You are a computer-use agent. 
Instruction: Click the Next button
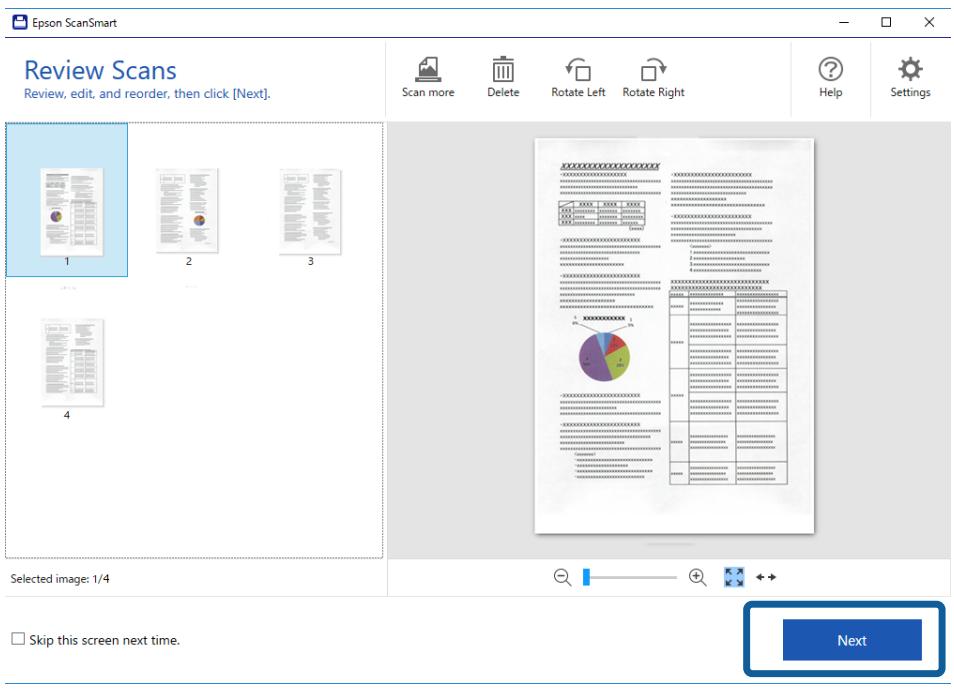852,640
